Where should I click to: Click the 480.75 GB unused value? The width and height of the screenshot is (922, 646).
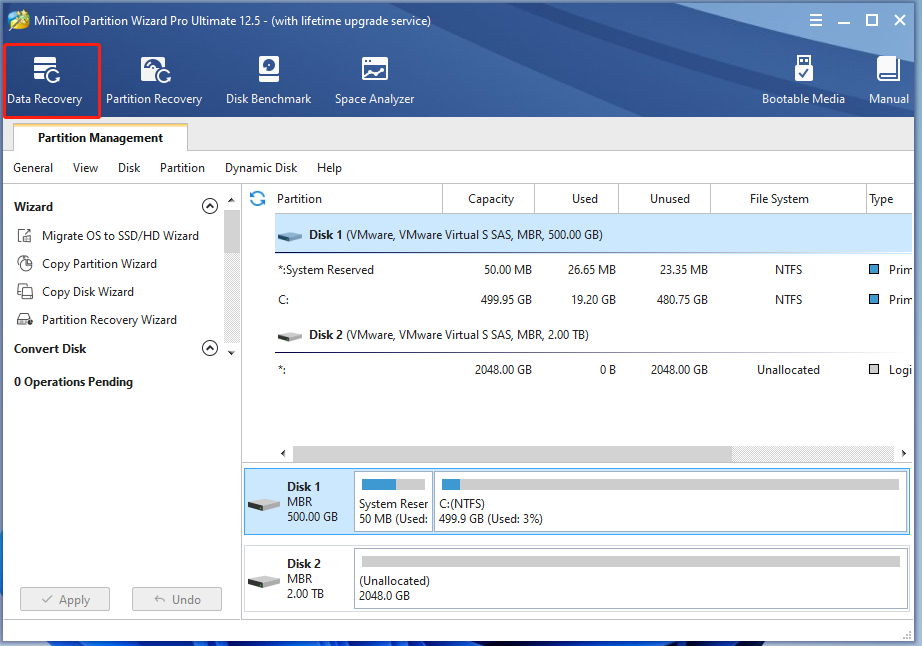point(682,300)
